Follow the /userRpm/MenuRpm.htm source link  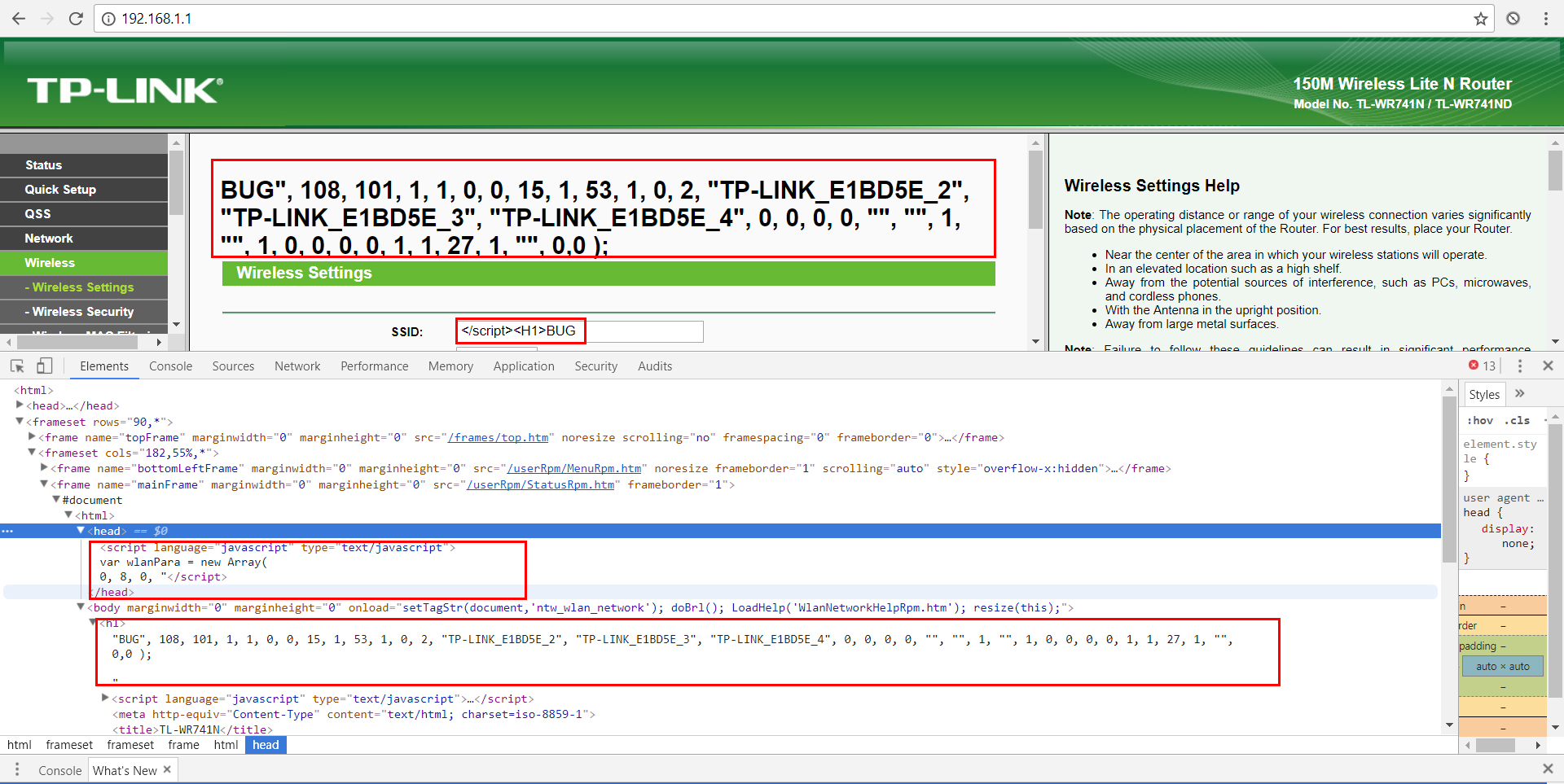pos(574,468)
